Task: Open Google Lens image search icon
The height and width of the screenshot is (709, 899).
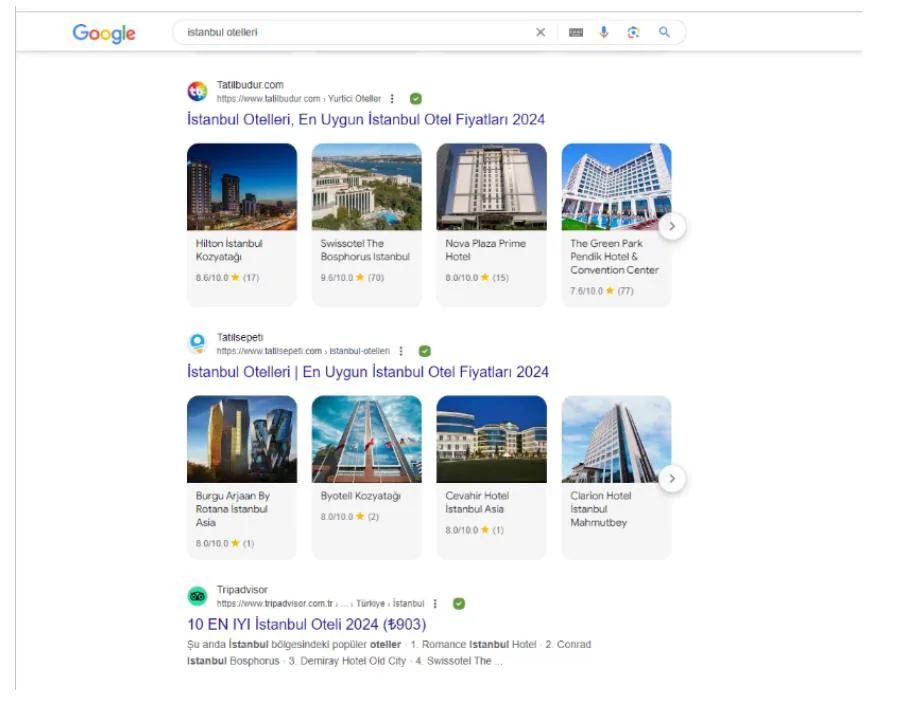Action: pos(633,32)
